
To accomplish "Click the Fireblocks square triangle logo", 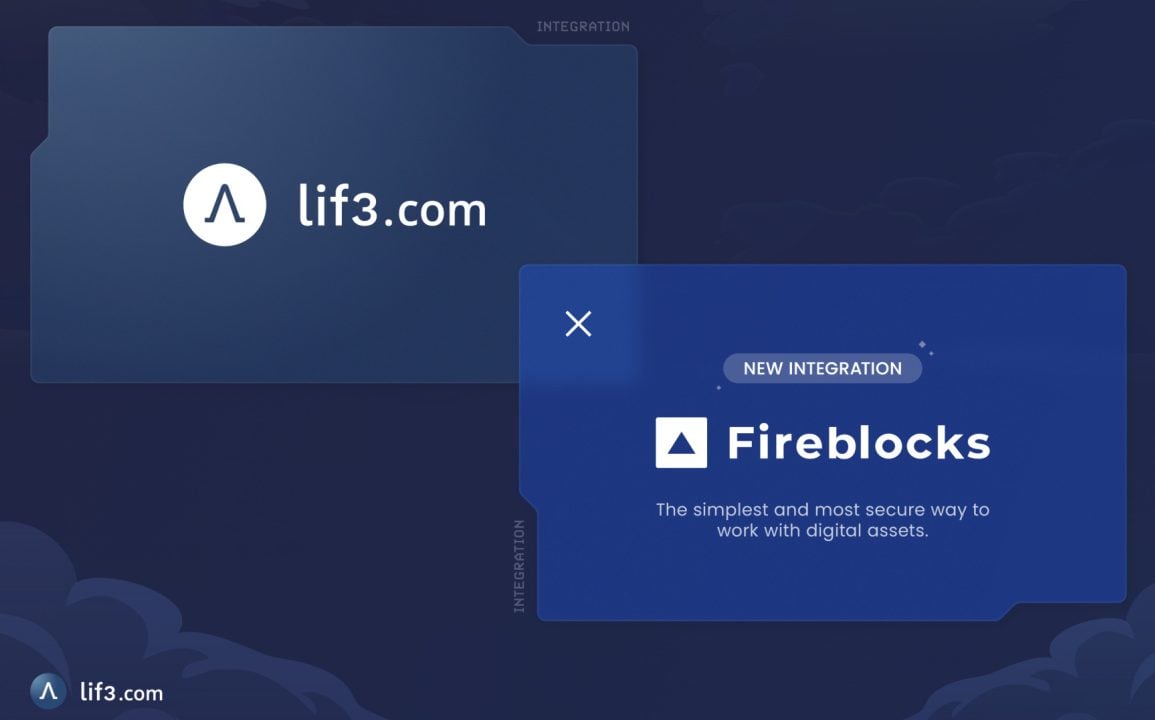I will (681, 443).
